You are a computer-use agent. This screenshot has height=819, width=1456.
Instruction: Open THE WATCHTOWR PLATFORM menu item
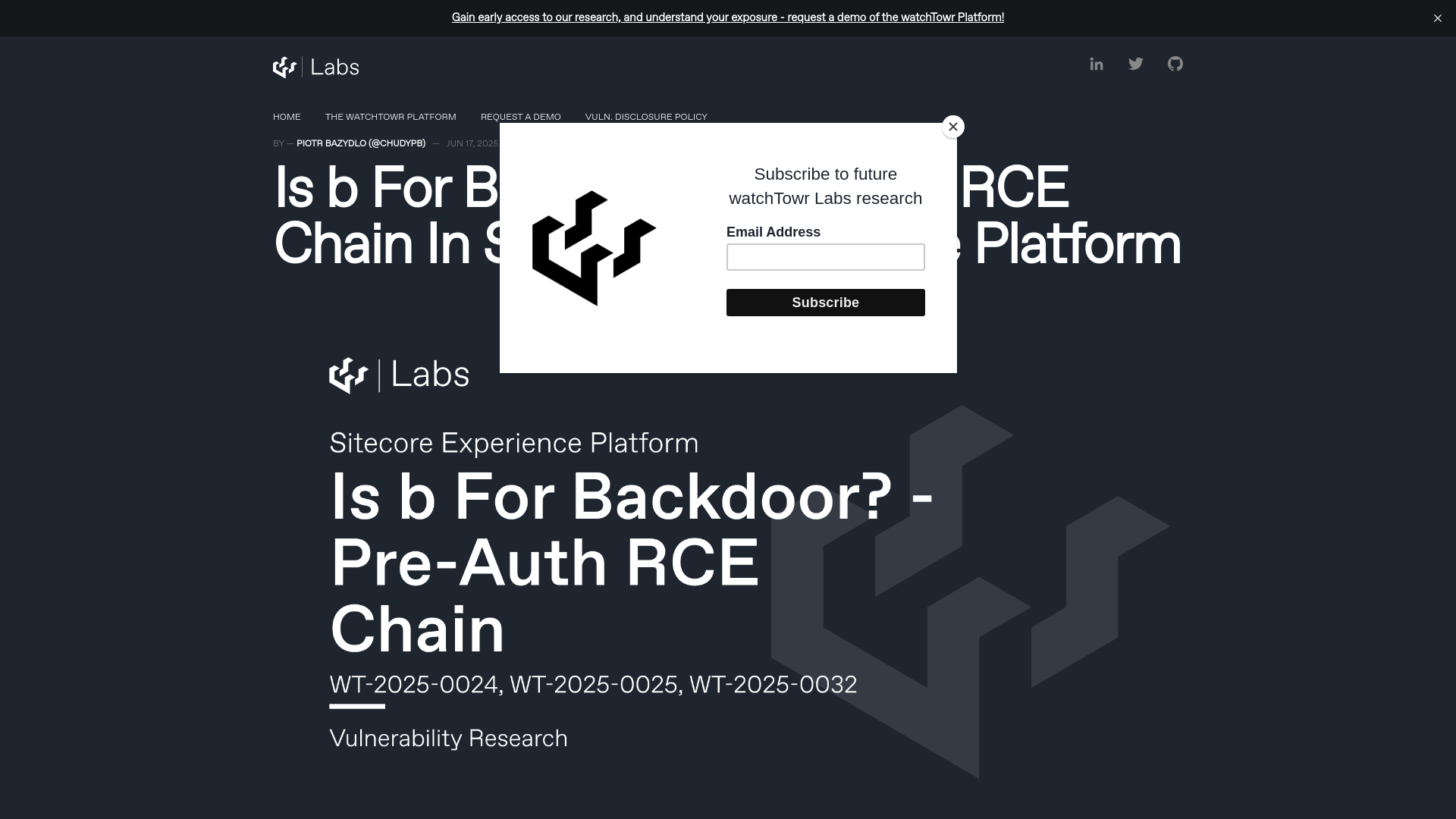click(391, 117)
